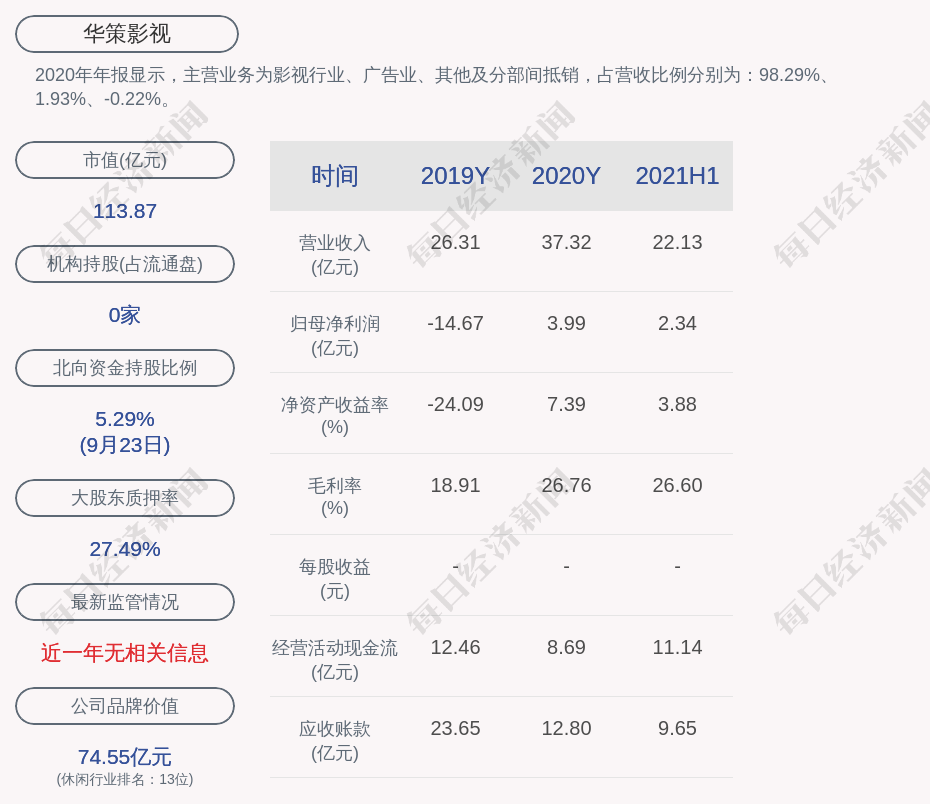Click the 2019Y revenue cell 26.31
930x804 pixels.
click(456, 243)
